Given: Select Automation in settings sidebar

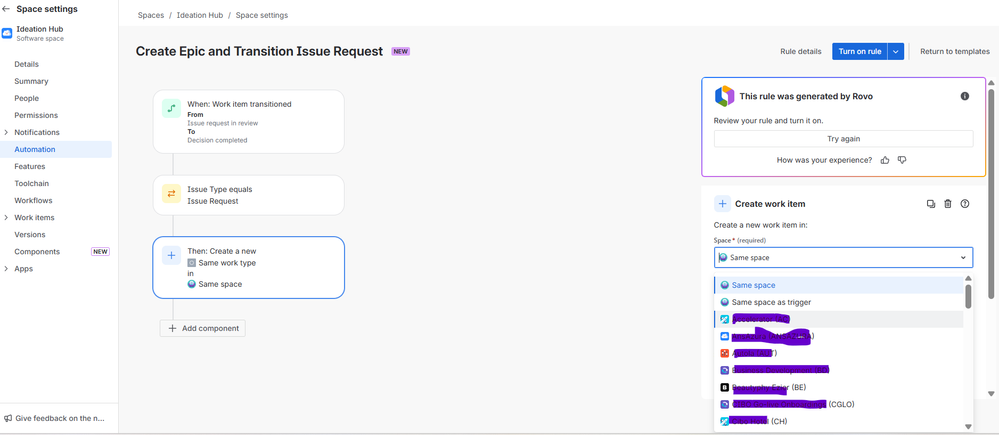Looking at the screenshot, I should [x=56, y=150].
